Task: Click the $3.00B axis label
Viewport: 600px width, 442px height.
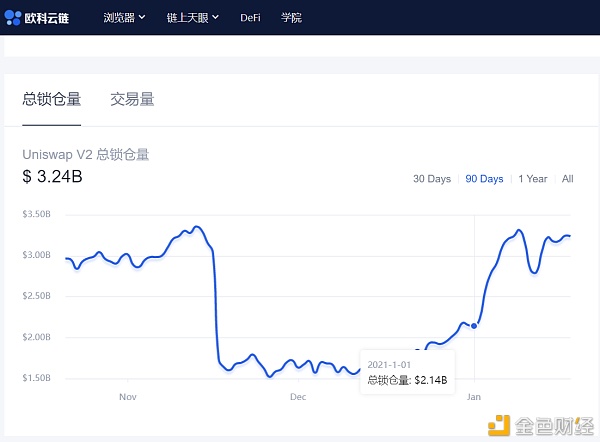Action: (x=36, y=255)
